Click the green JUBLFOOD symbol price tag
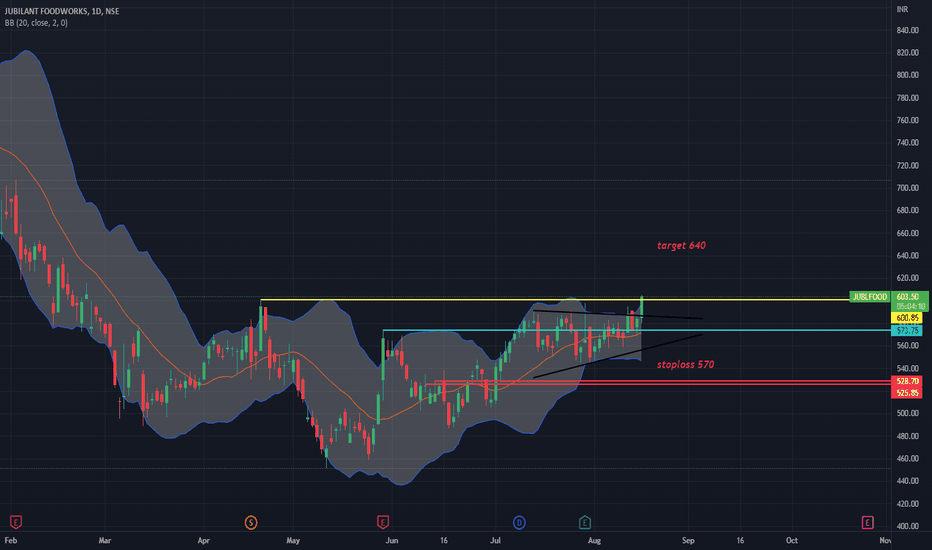Viewport: 932px width, 550px height. 870,297
